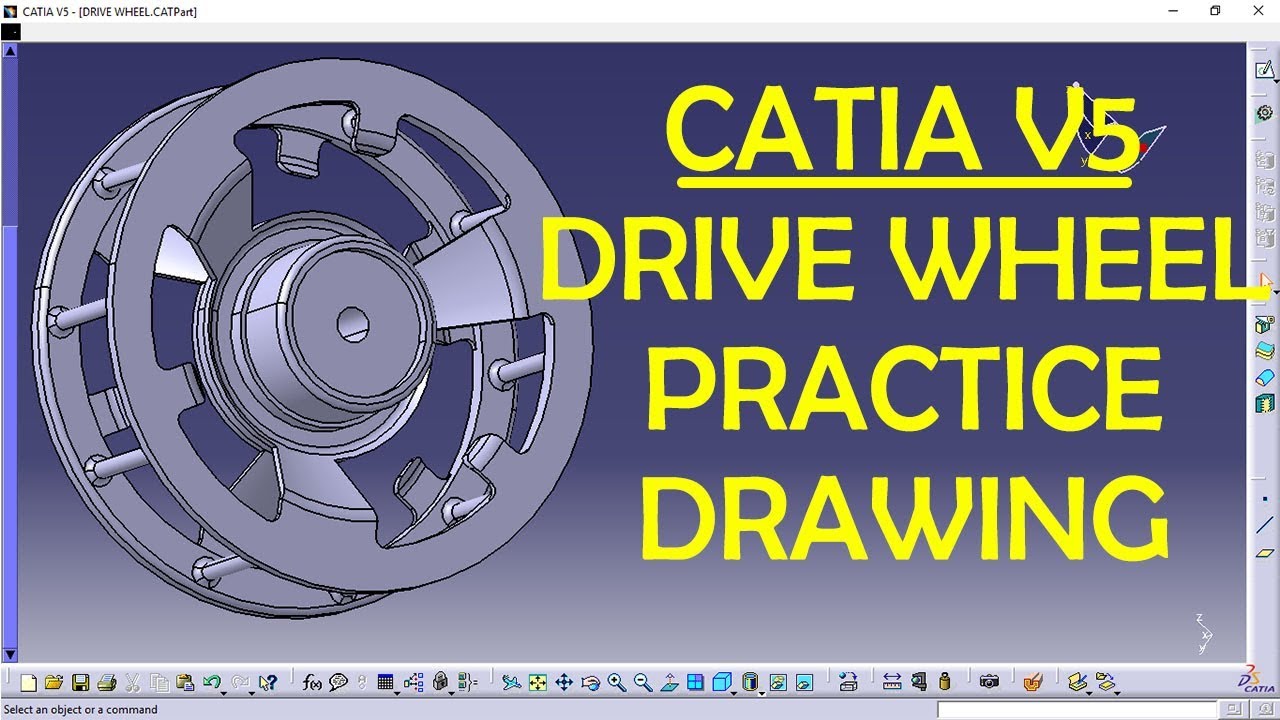
Task: Click the gear Update icon on right
Action: (x=1265, y=113)
